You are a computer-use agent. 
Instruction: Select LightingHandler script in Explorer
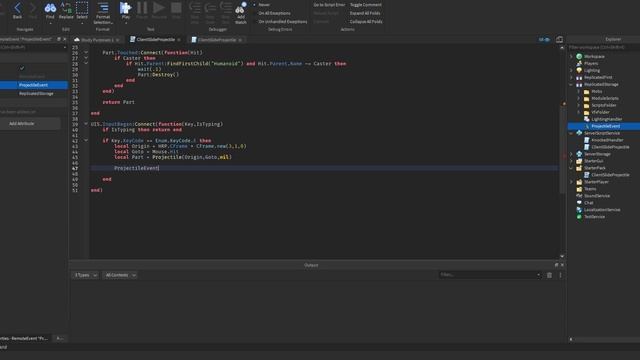coord(606,119)
